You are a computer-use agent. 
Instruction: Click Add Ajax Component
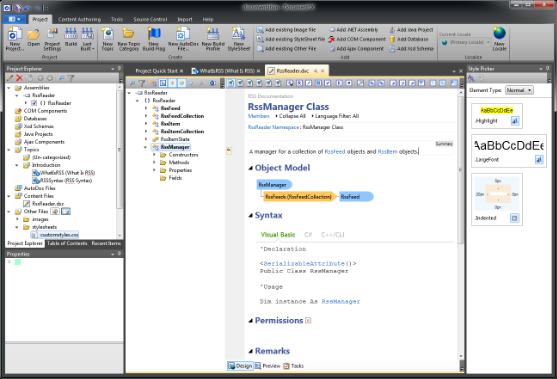(x=356, y=49)
